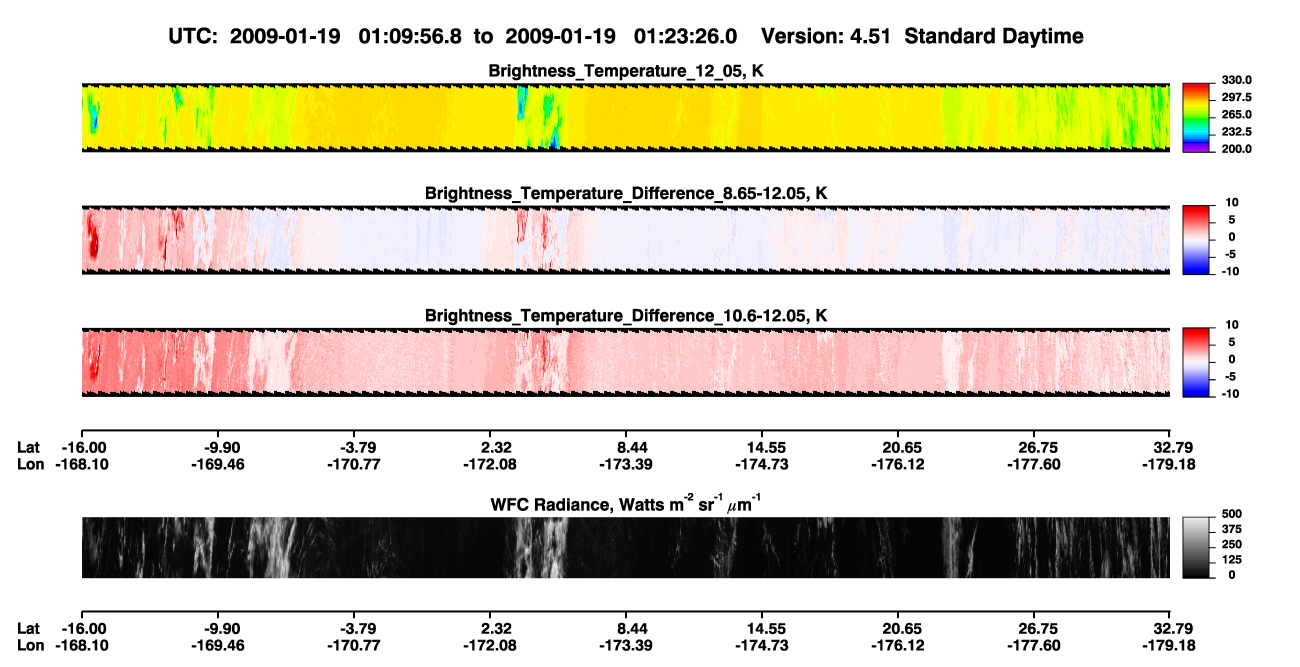Click the 'Lat' label on the upper axis
This screenshot has height=667, width=1300.
pos(30,448)
